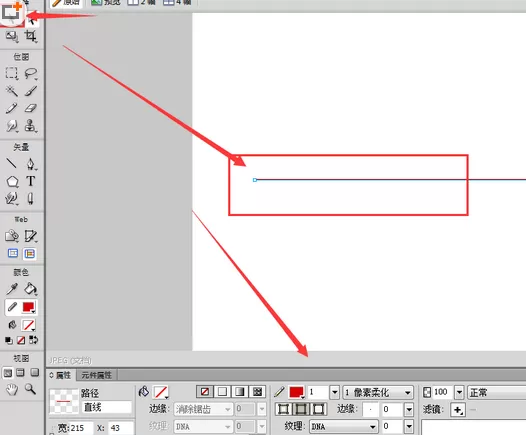Hide slices and hotspots
Image resolution: width=526 pixels, height=435 pixels.
[x=13, y=253]
